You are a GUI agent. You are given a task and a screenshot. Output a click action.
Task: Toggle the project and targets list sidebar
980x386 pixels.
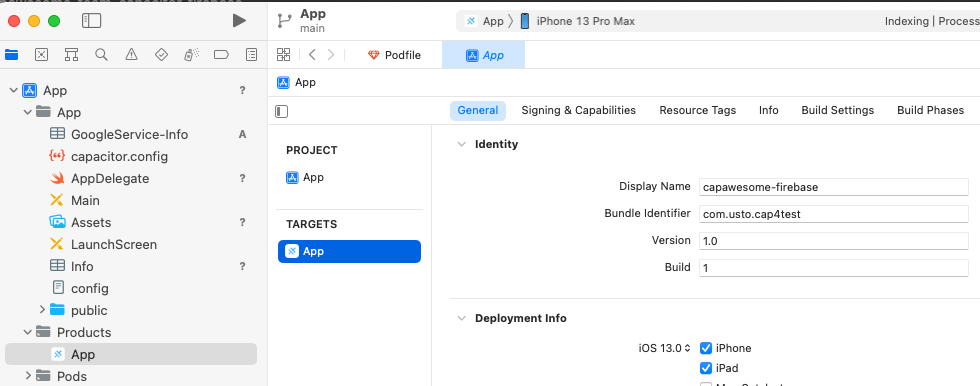(282, 111)
